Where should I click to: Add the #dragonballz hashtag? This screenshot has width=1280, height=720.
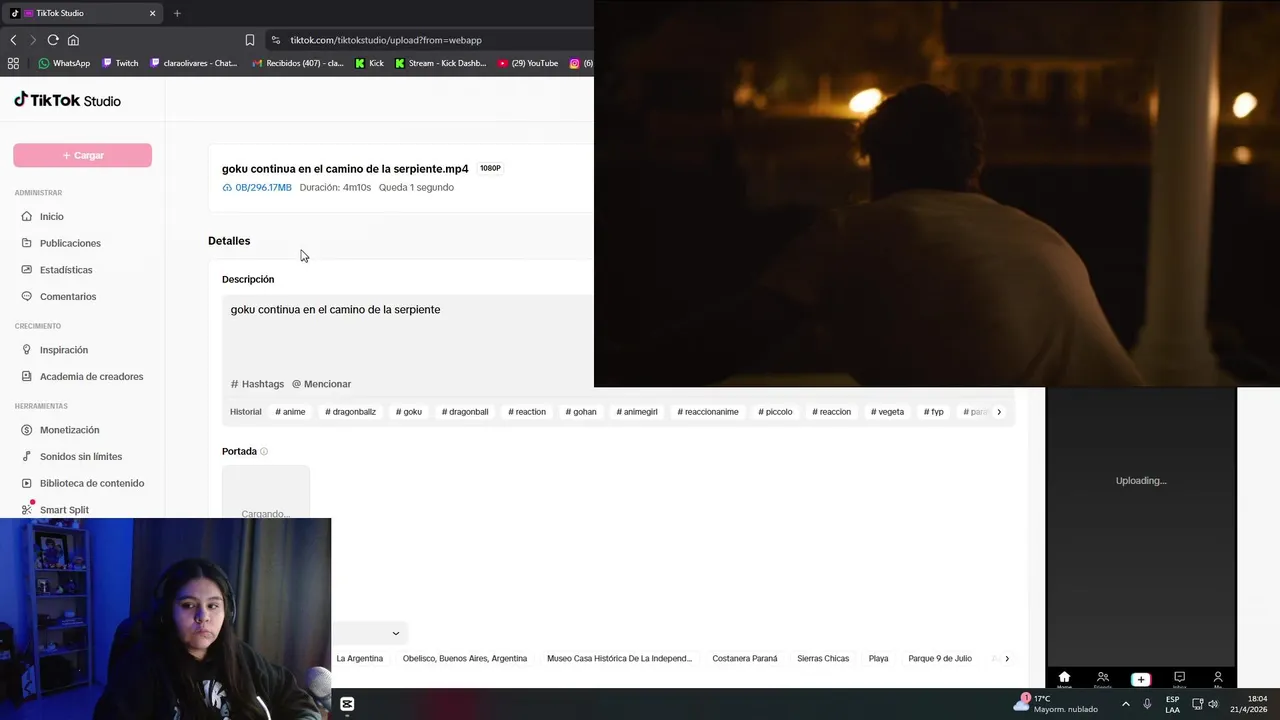pyautogui.click(x=350, y=412)
